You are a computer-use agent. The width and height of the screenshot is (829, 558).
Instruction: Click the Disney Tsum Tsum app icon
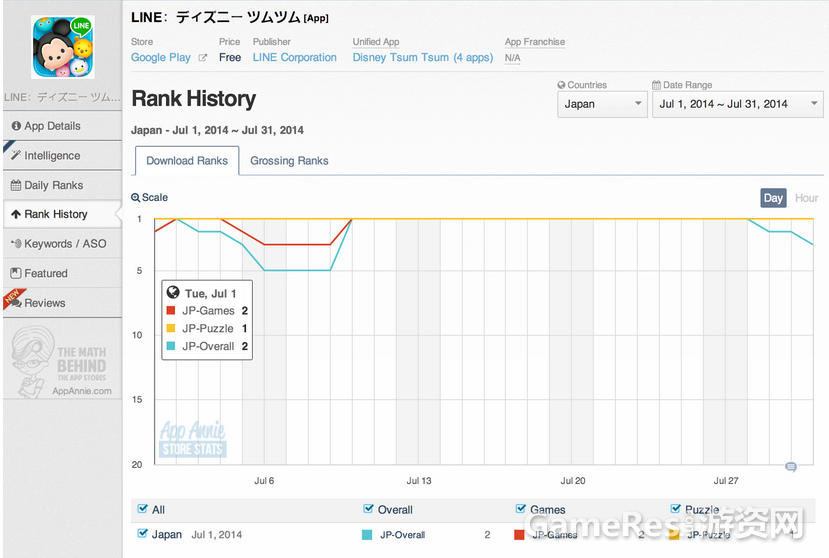click(x=63, y=47)
